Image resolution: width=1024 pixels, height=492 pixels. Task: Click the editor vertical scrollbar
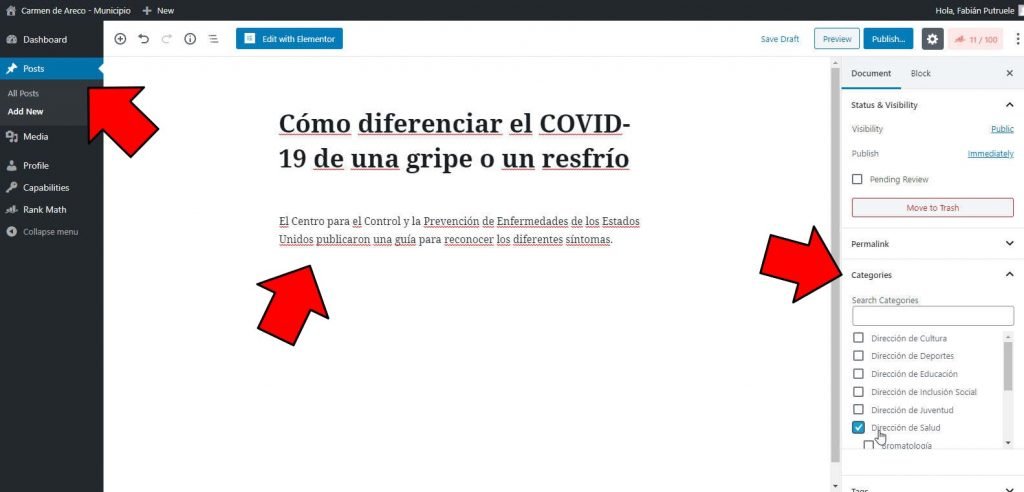[x=835, y=265]
